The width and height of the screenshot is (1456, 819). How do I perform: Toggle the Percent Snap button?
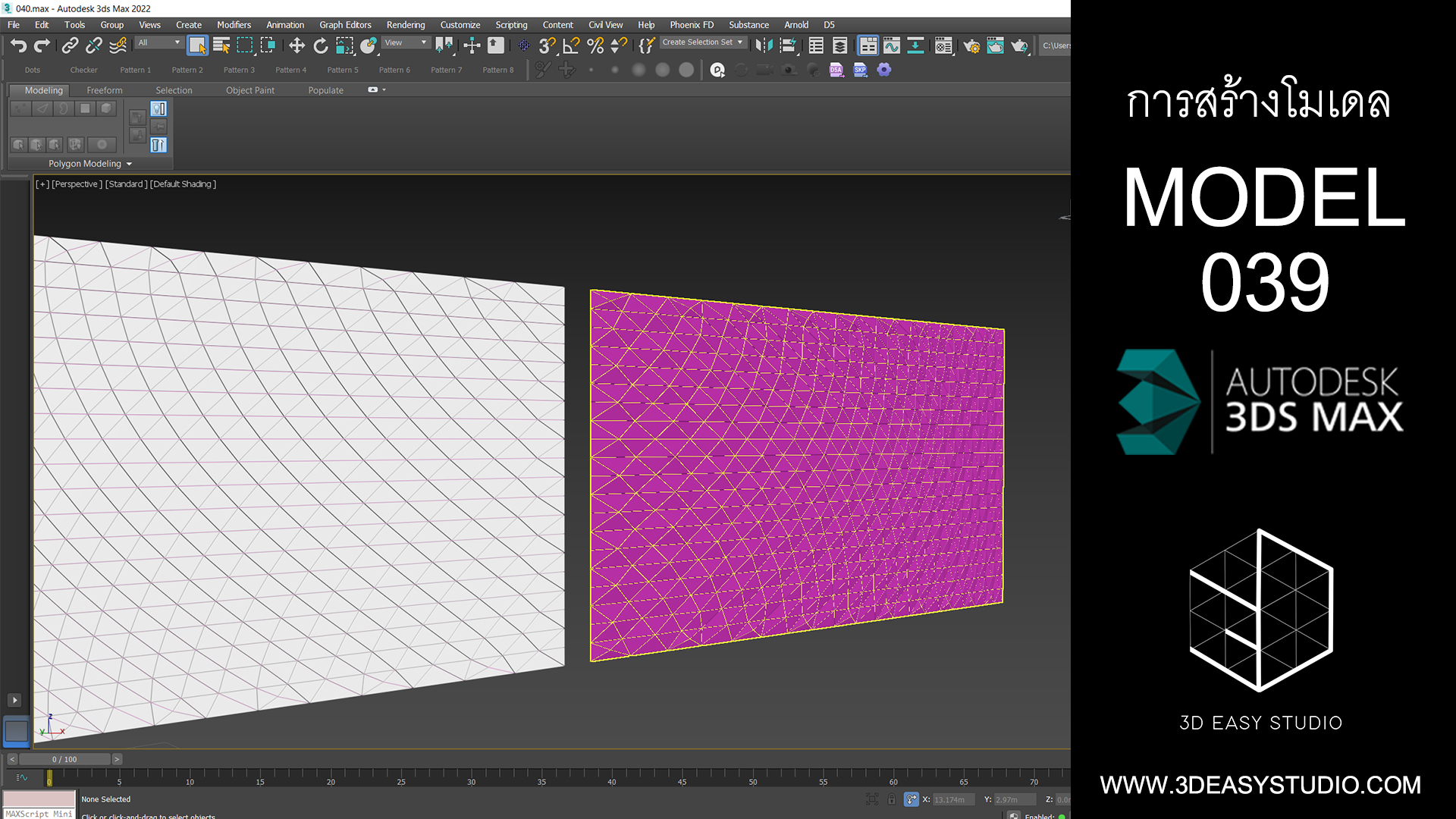[x=595, y=45]
